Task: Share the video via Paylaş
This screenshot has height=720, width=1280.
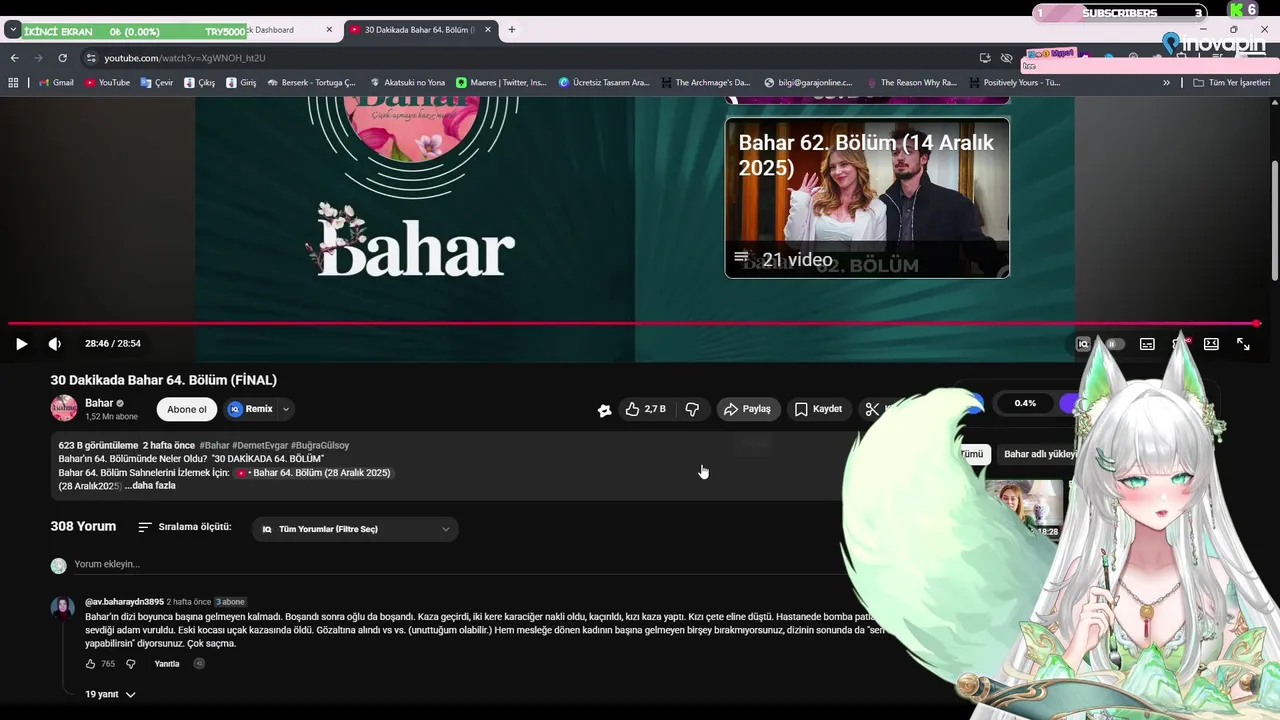Action: [748, 409]
